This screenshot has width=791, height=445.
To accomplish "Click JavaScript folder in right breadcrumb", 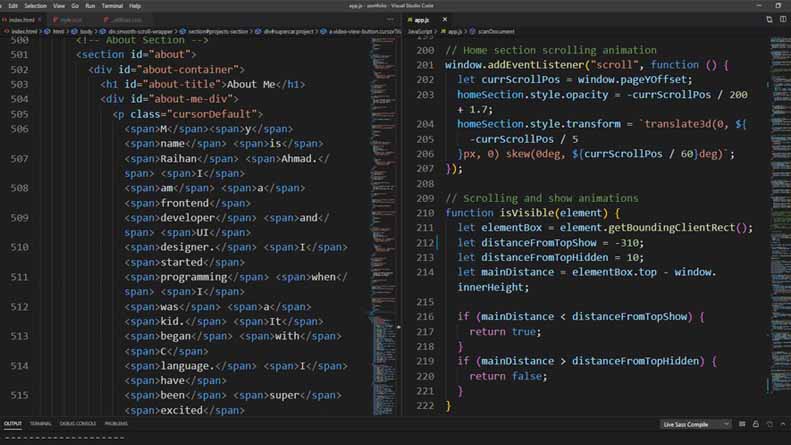I will [420, 31].
